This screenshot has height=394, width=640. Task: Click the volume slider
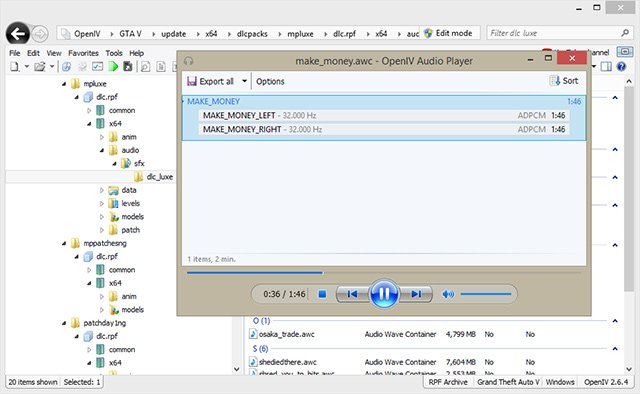coord(486,294)
